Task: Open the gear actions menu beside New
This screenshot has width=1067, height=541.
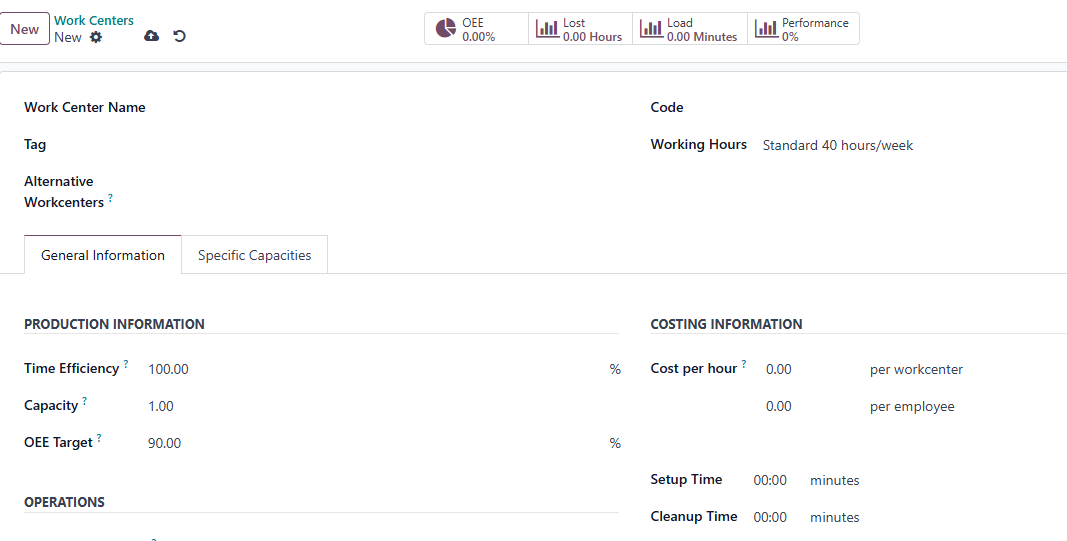Action: point(96,37)
